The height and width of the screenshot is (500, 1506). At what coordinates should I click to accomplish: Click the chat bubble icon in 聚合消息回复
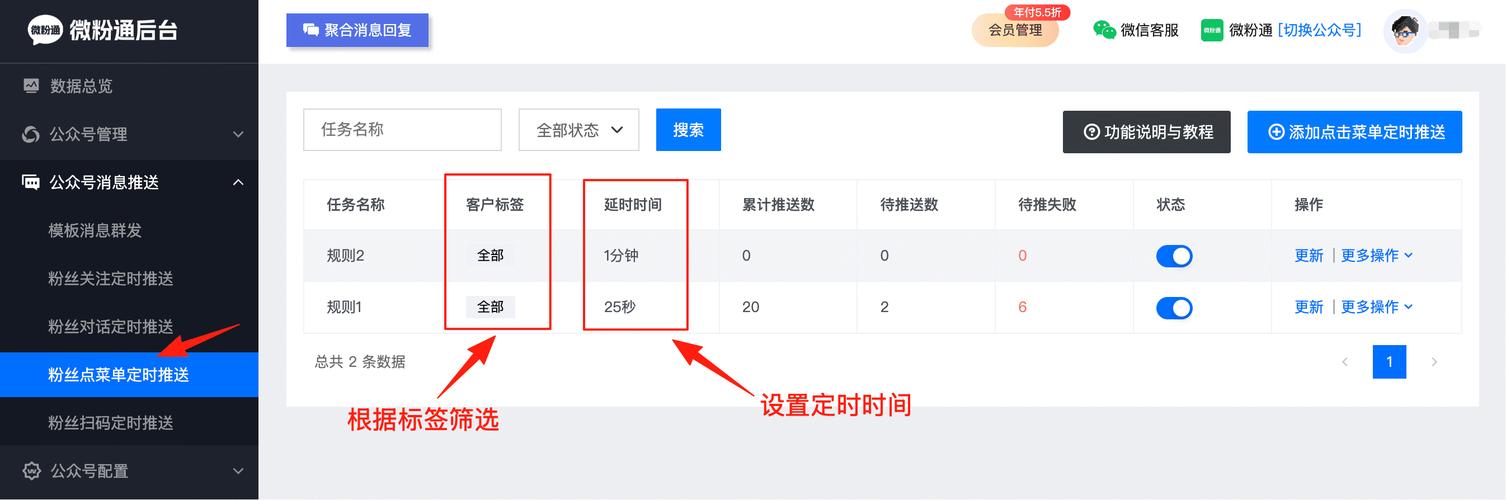tap(311, 30)
